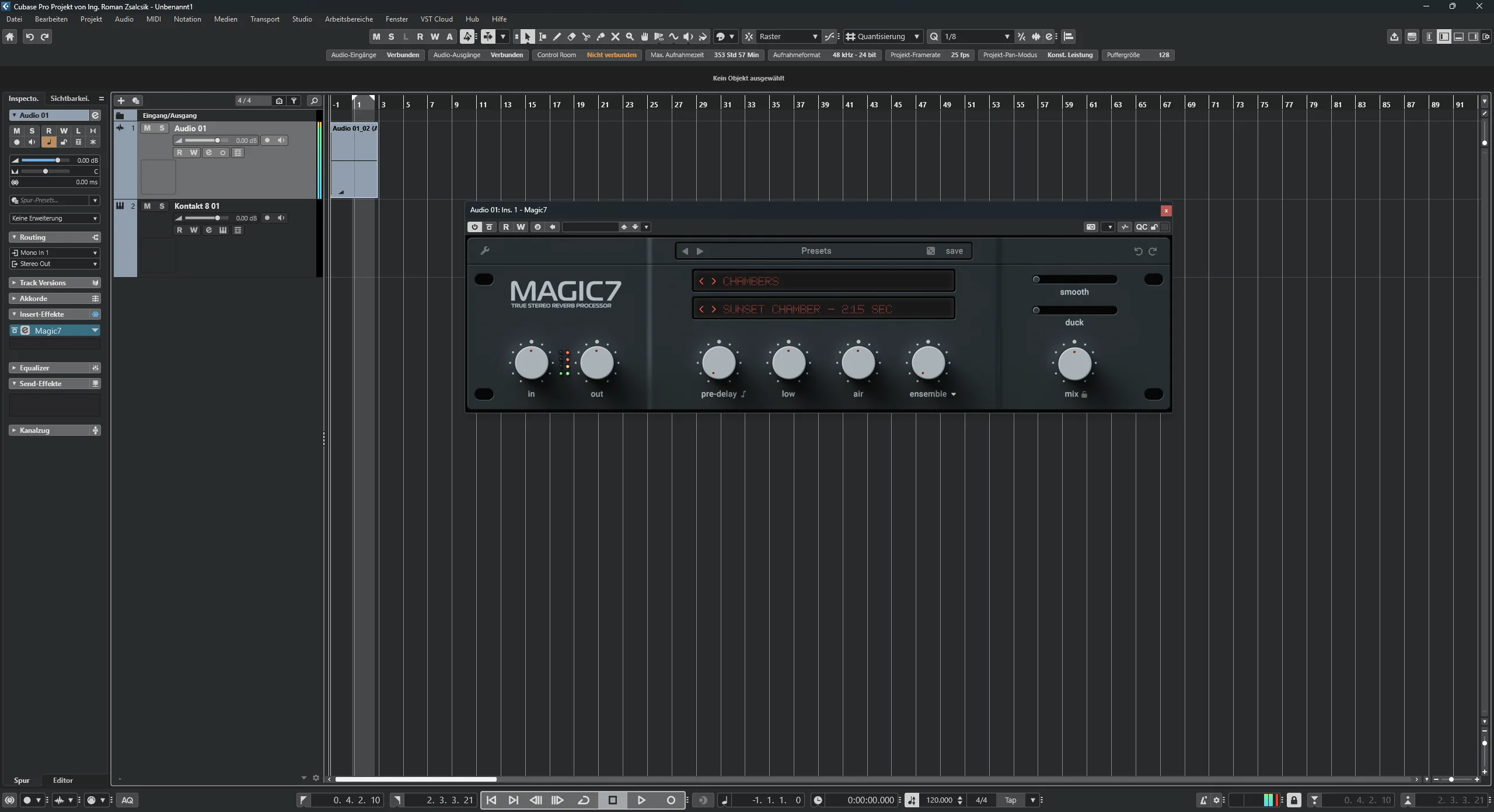Mute the Audio 01 track

[x=147, y=128]
